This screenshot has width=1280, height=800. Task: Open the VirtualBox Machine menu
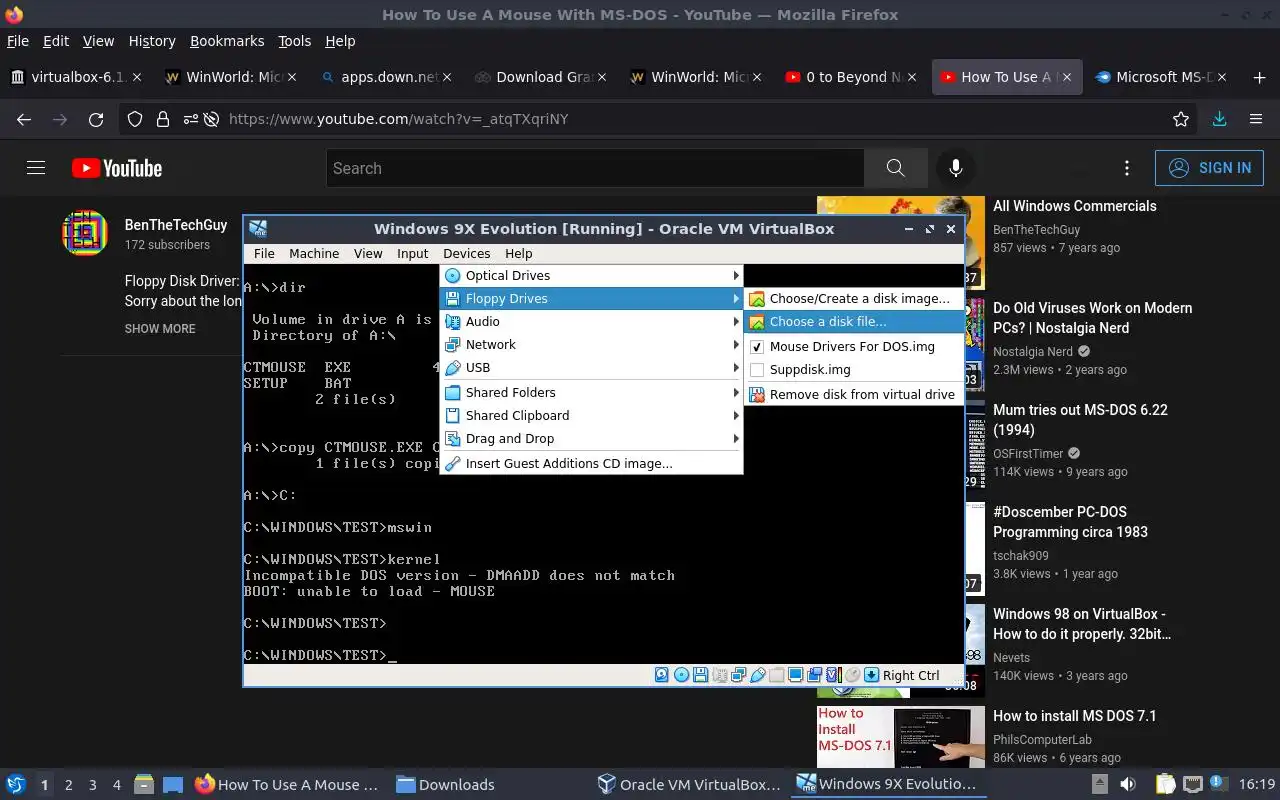click(314, 253)
